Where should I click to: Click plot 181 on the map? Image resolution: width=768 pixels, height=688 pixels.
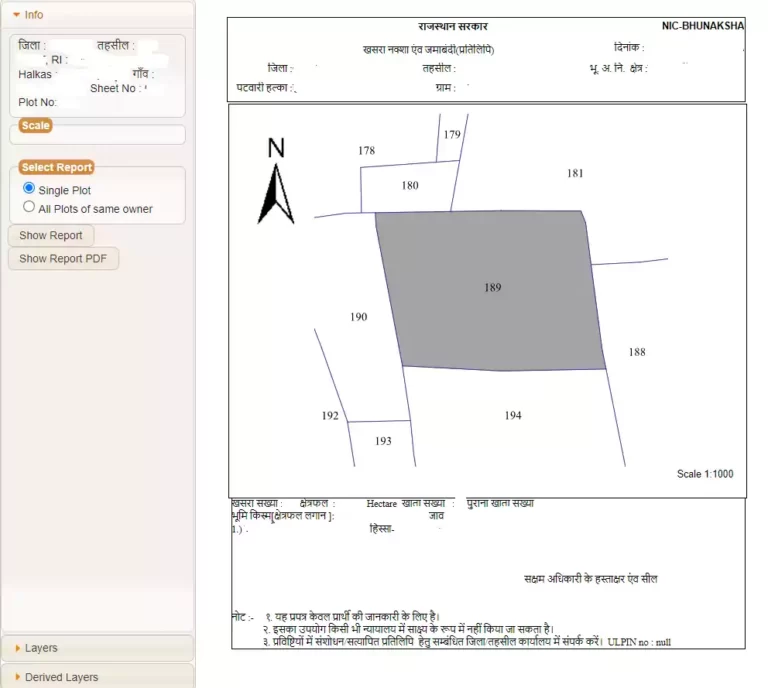[575, 173]
